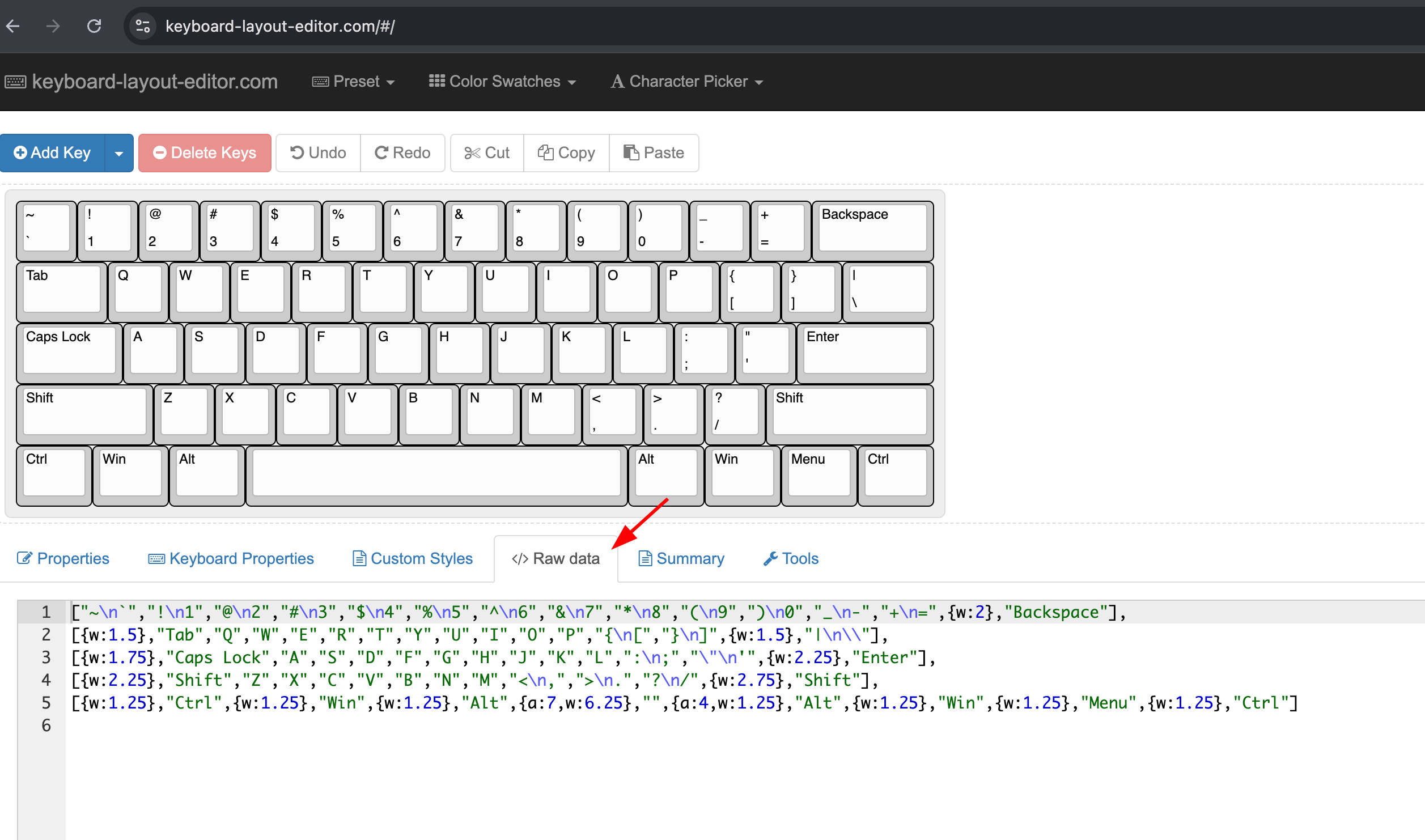The width and height of the screenshot is (1425, 840).
Task: Switch to the Summary tab
Action: [680, 558]
